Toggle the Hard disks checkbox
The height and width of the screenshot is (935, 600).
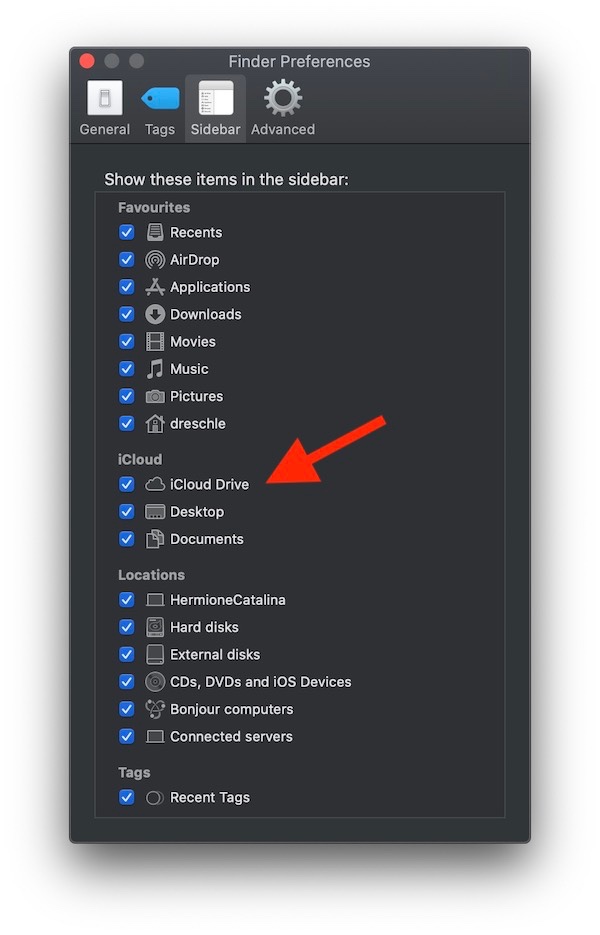tap(127, 627)
